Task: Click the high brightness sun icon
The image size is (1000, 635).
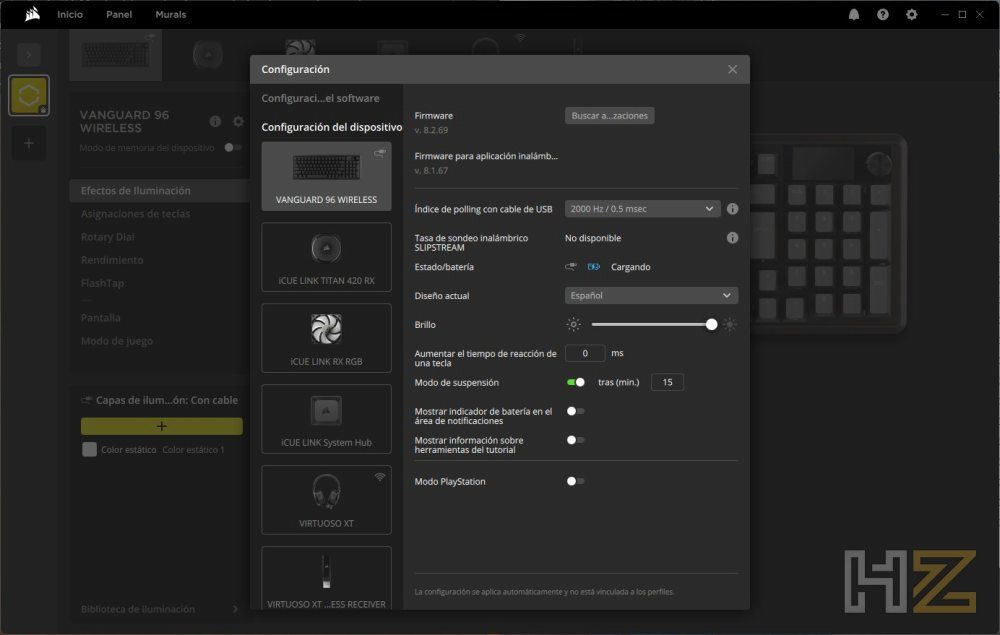Action: [x=730, y=325]
